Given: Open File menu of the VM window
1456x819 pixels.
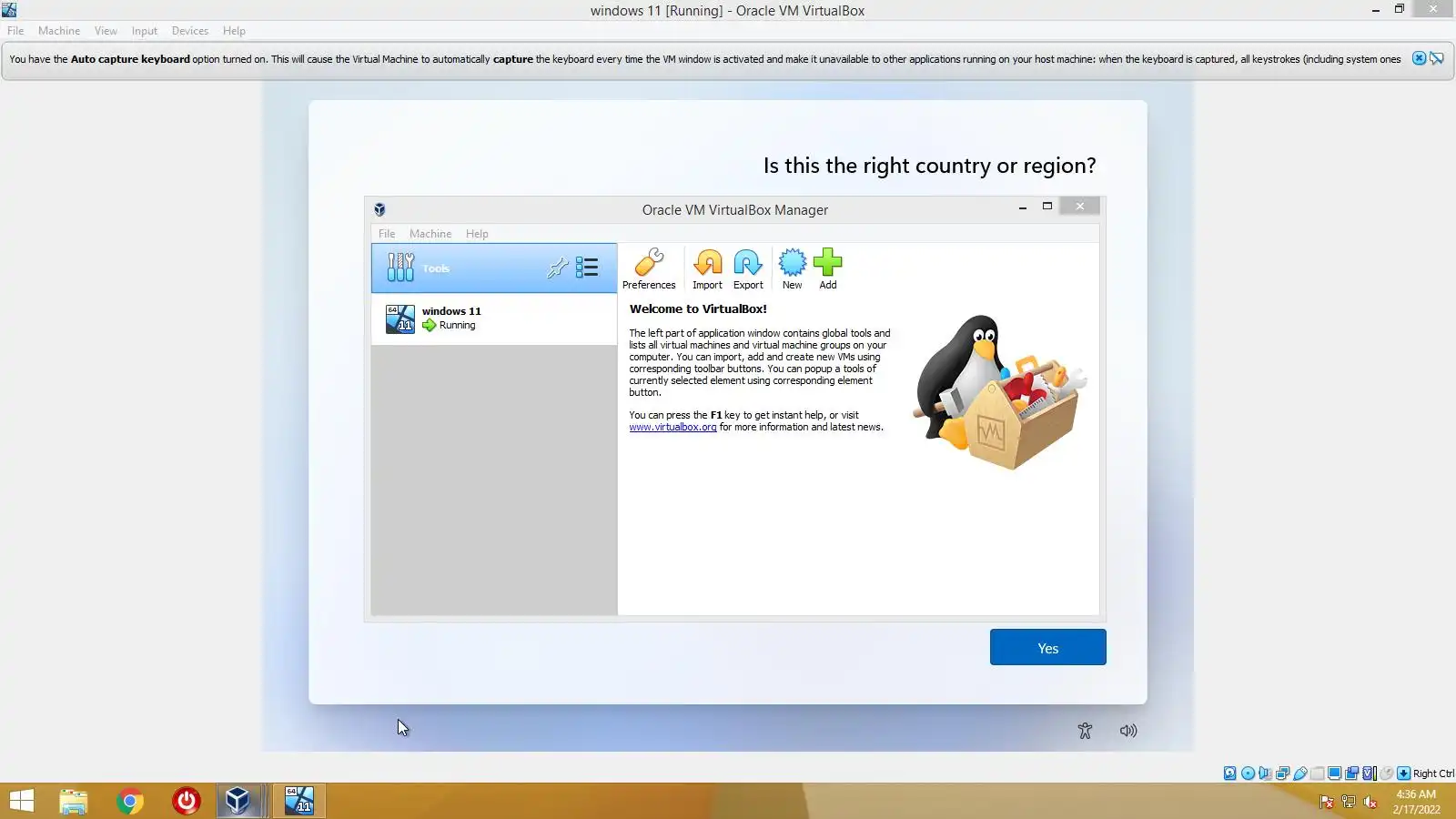Looking at the screenshot, I should (15, 31).
